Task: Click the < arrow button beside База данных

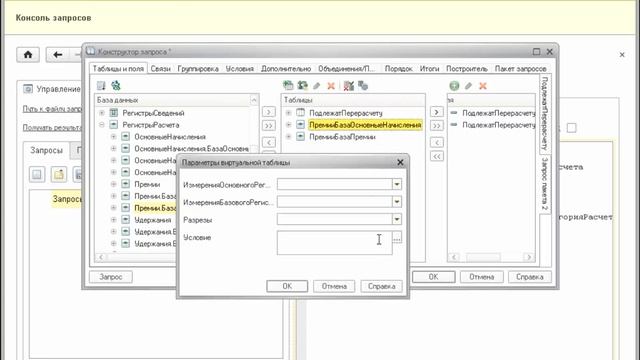Action: tap(269, 142)
